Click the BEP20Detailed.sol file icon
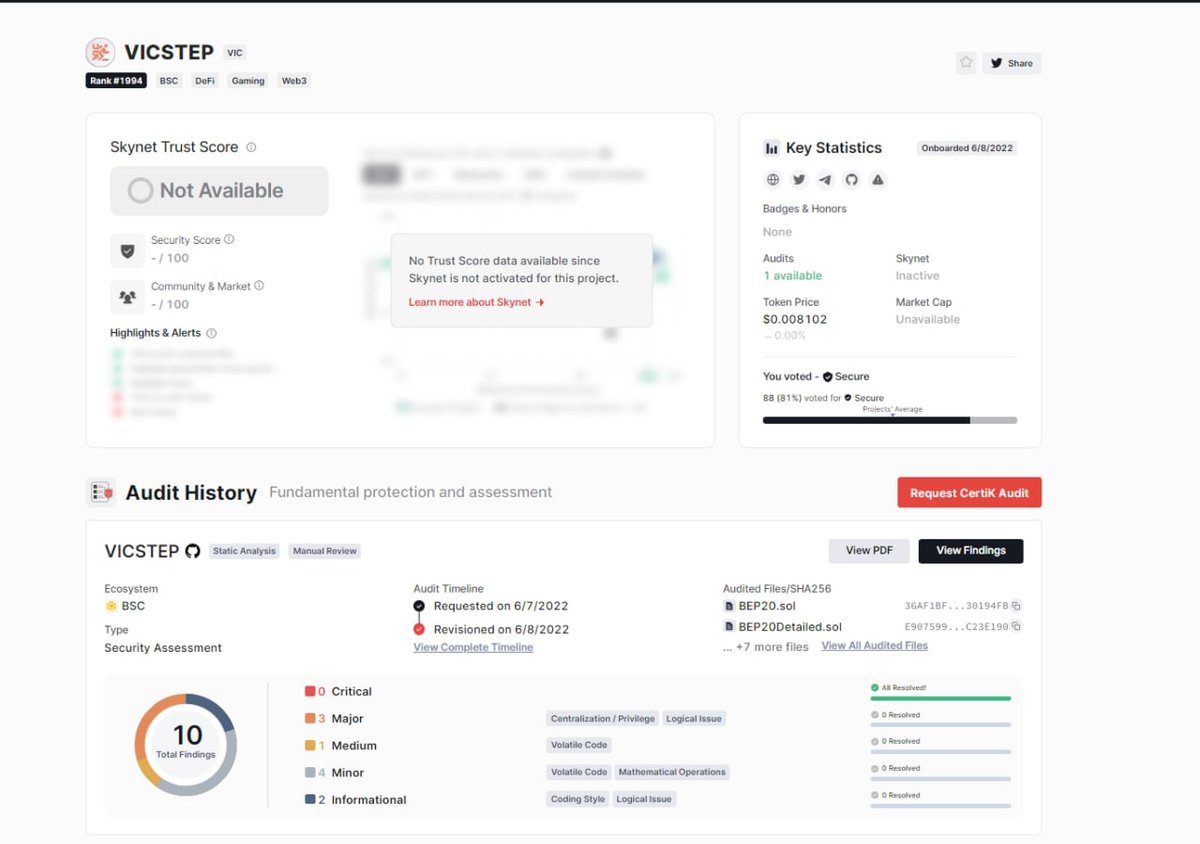The image size is (1200, 844). [729, 627]
